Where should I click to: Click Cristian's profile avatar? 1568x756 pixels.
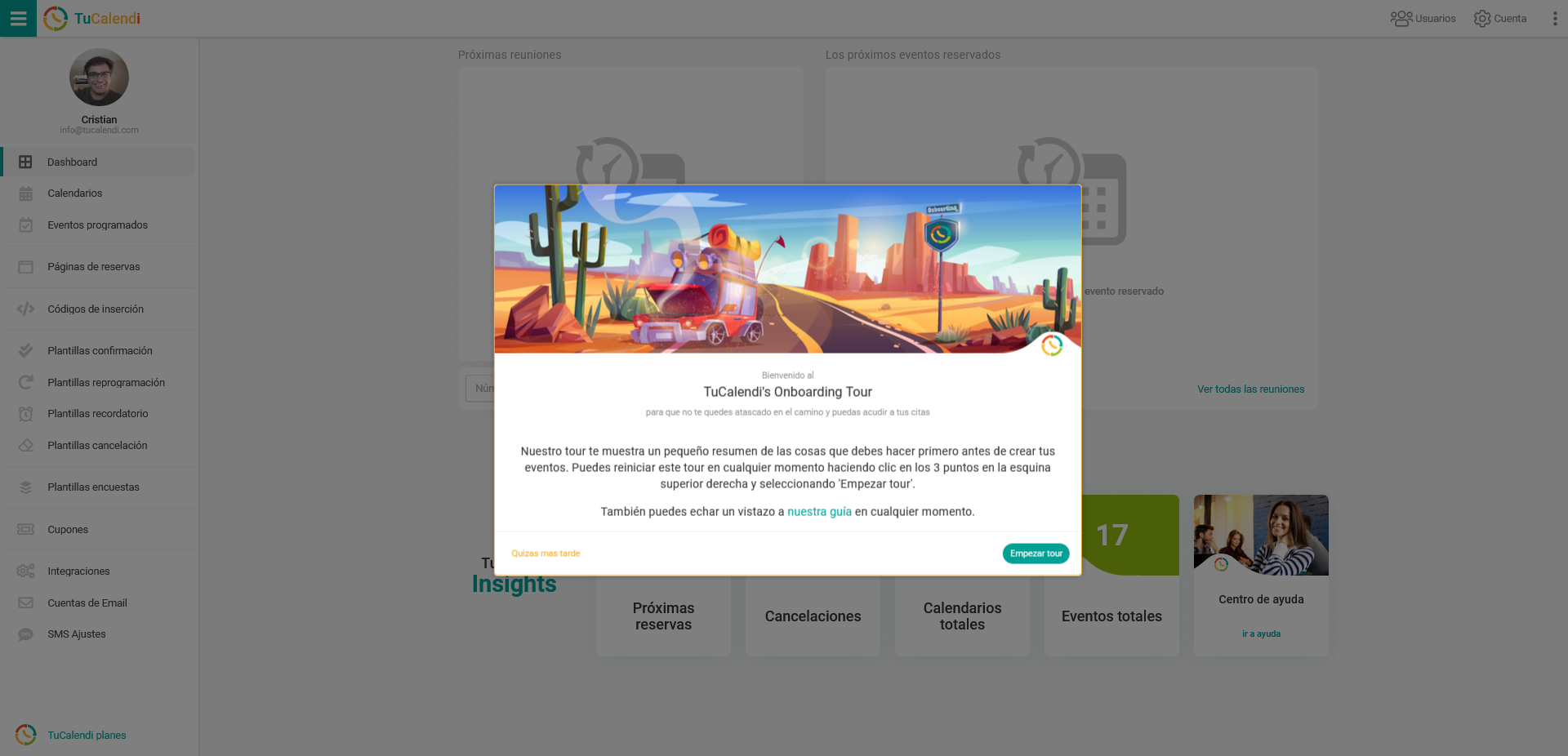(99, 77)
